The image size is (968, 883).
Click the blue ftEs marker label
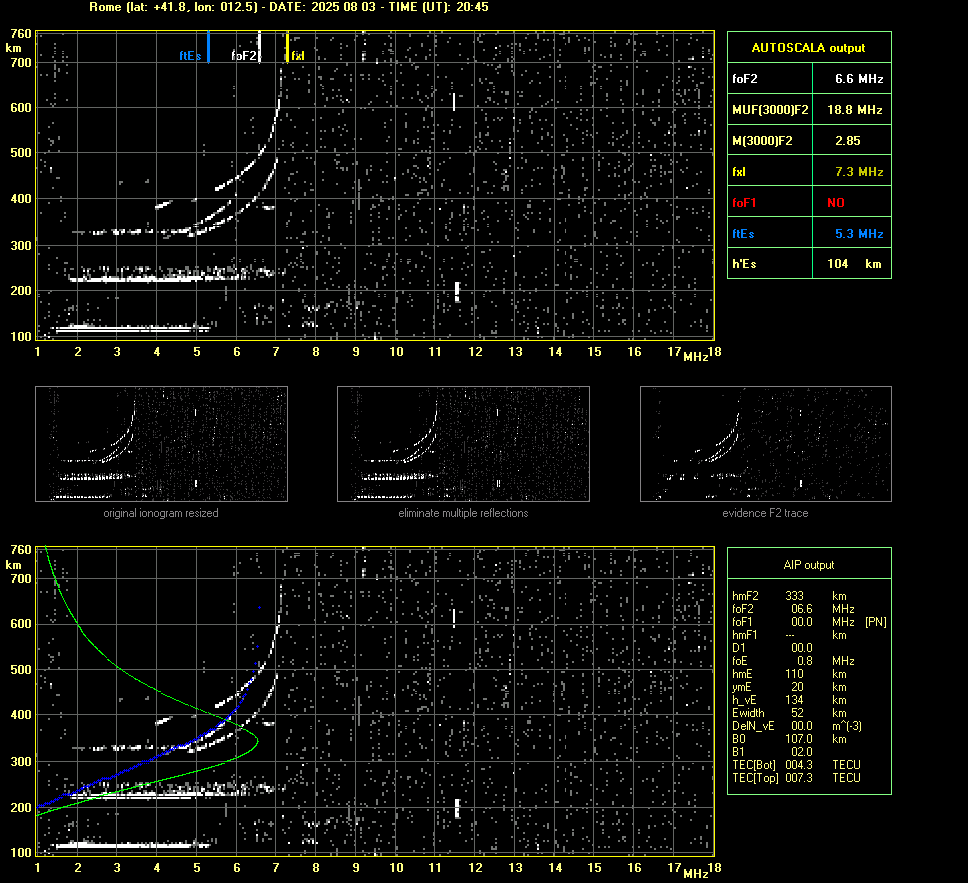(190, 56)
